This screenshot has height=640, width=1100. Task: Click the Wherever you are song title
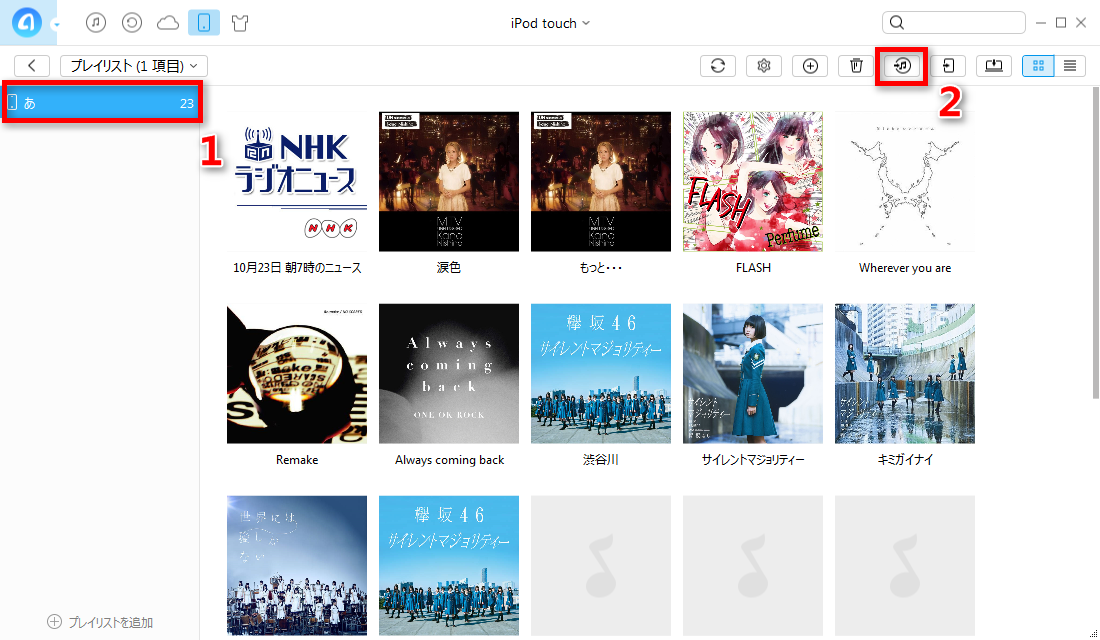pyautogui.click(x=905, y=268)
